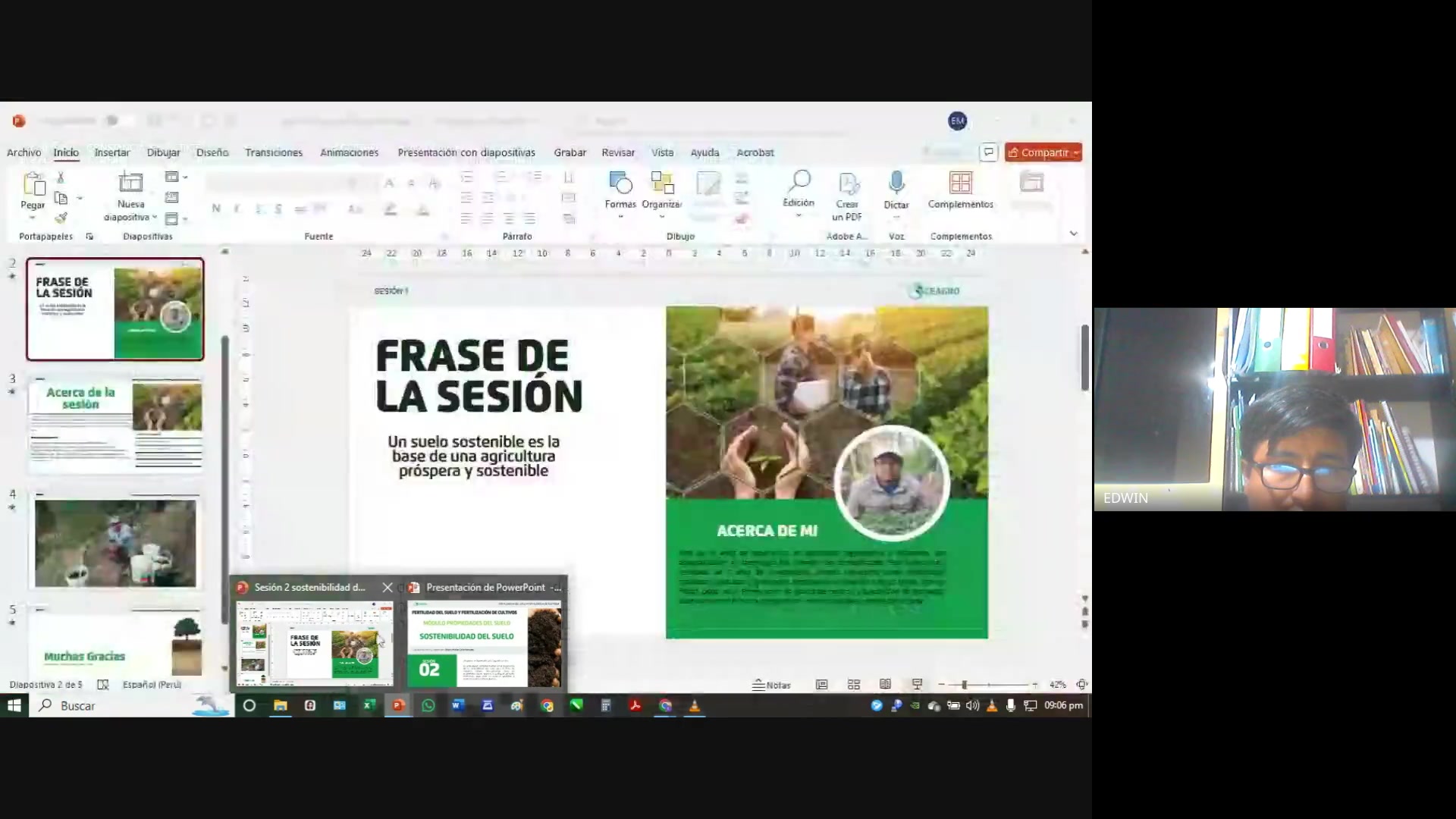Start Dictar microphone

coord(896,183)
